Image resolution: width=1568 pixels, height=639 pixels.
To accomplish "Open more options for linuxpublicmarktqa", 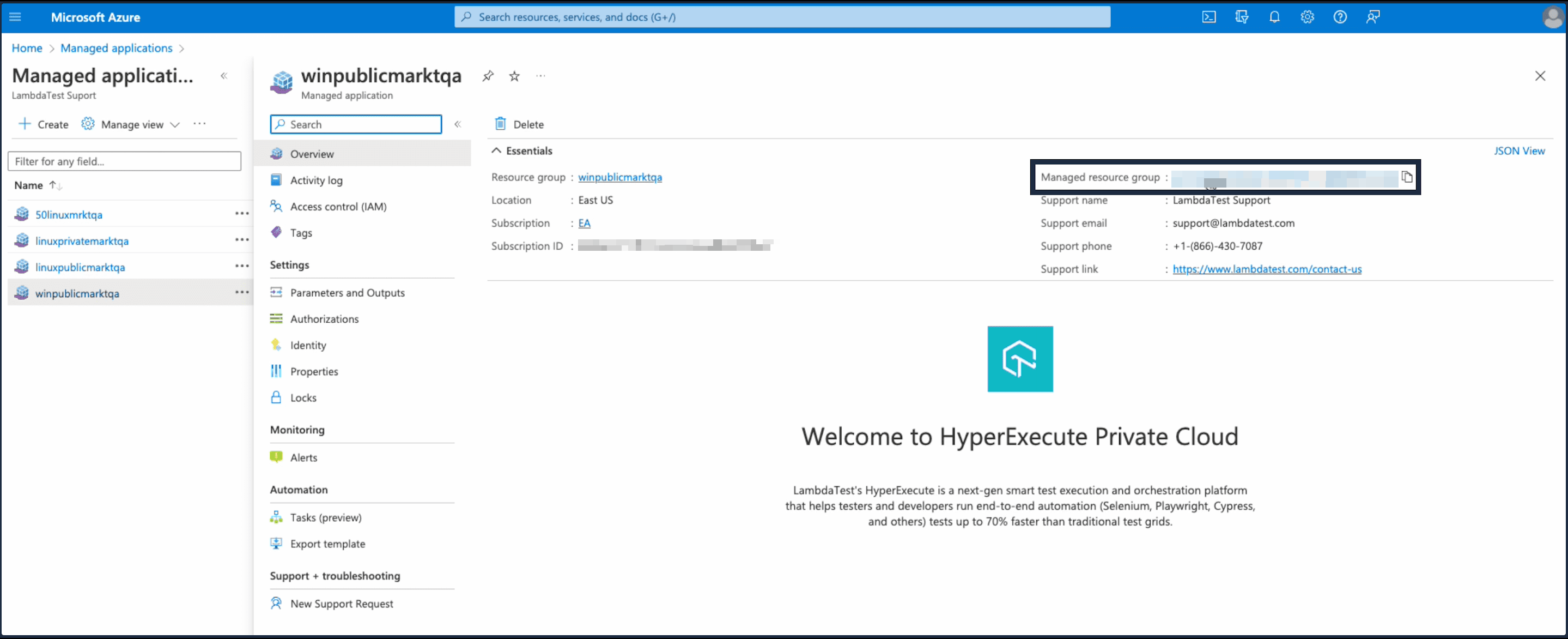I will tap(242, 266).
